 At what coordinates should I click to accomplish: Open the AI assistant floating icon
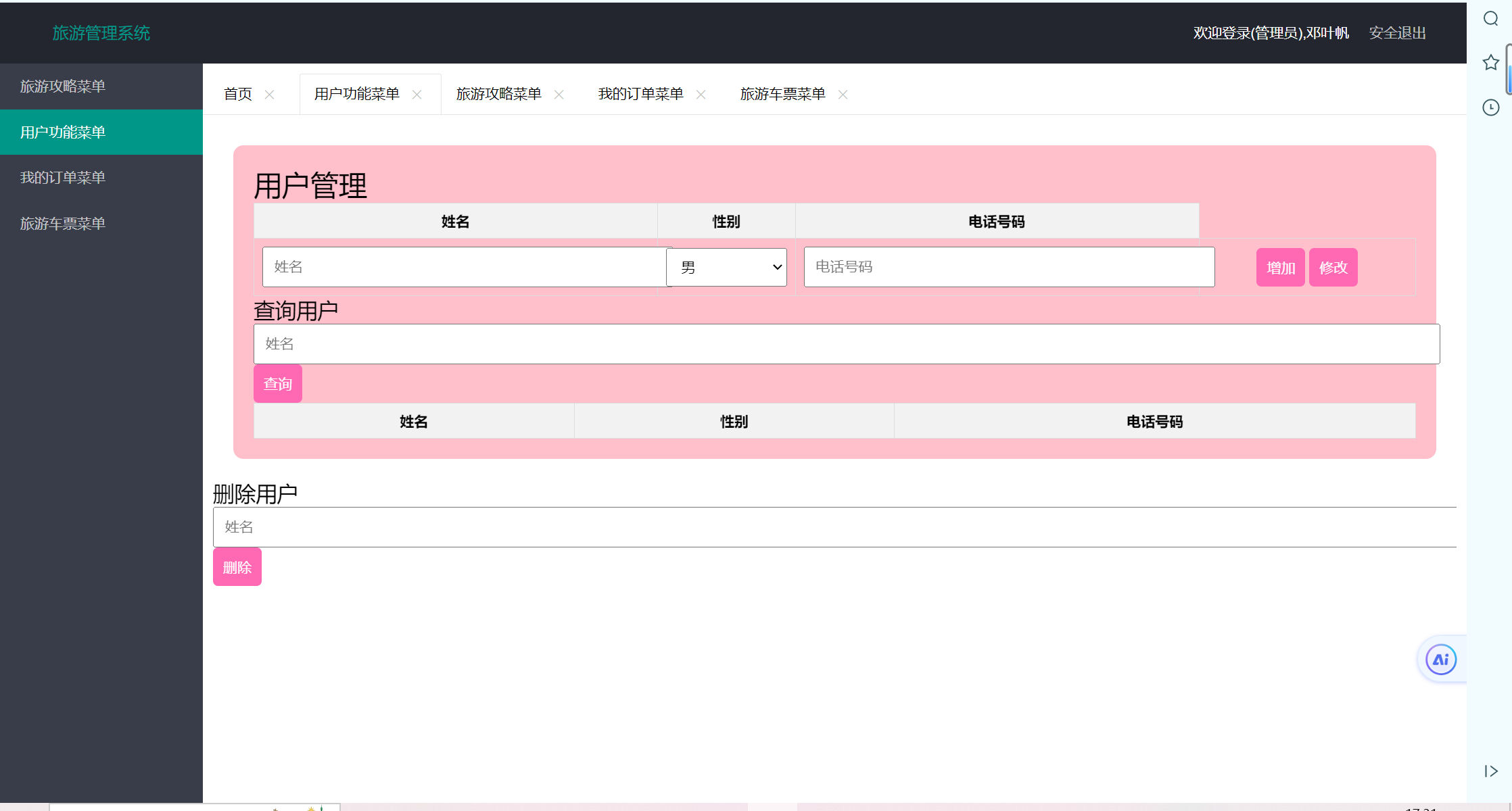click(x=1441, y=660)
